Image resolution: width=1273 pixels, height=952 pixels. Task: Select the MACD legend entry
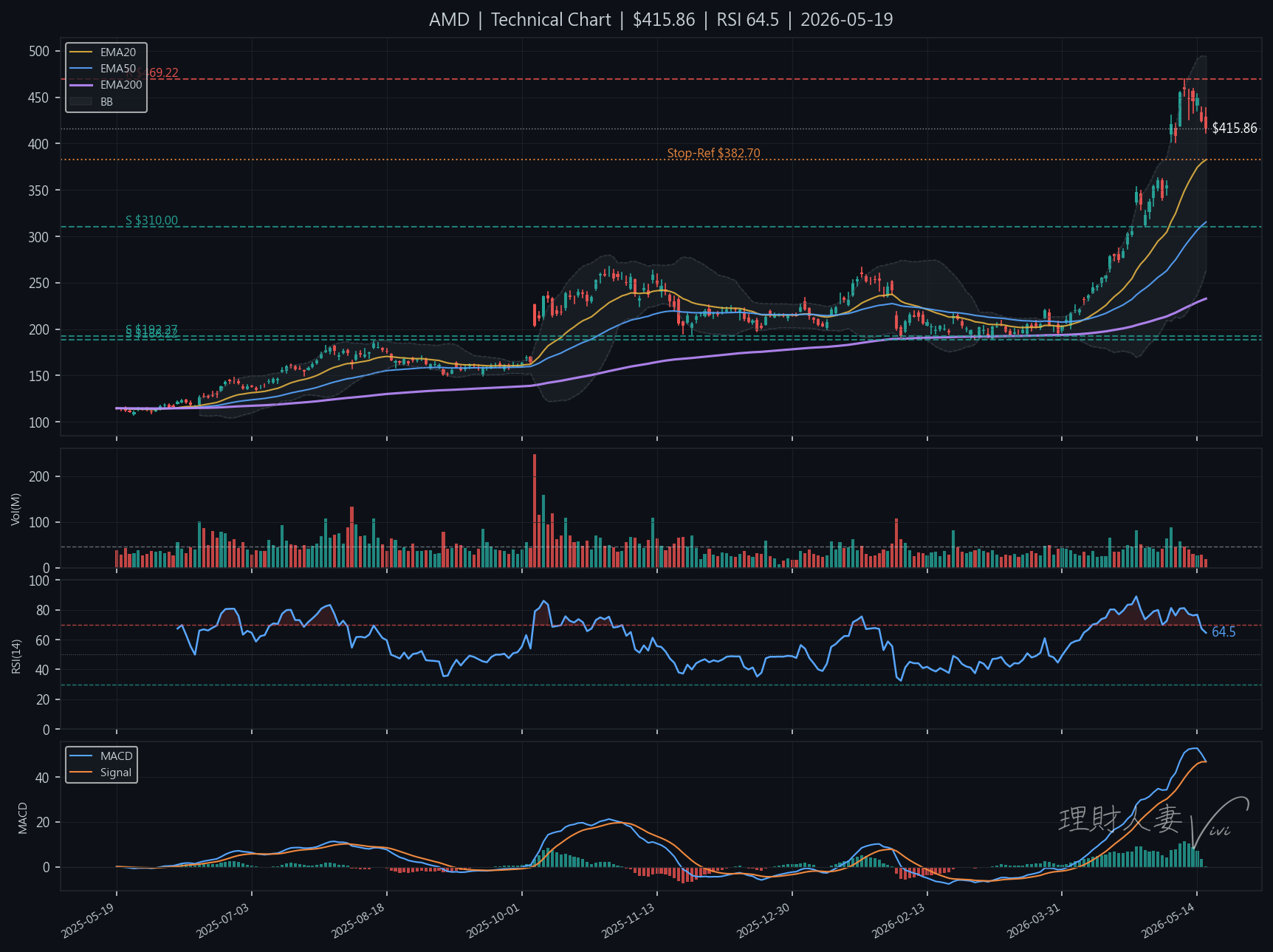click(101, 756)
